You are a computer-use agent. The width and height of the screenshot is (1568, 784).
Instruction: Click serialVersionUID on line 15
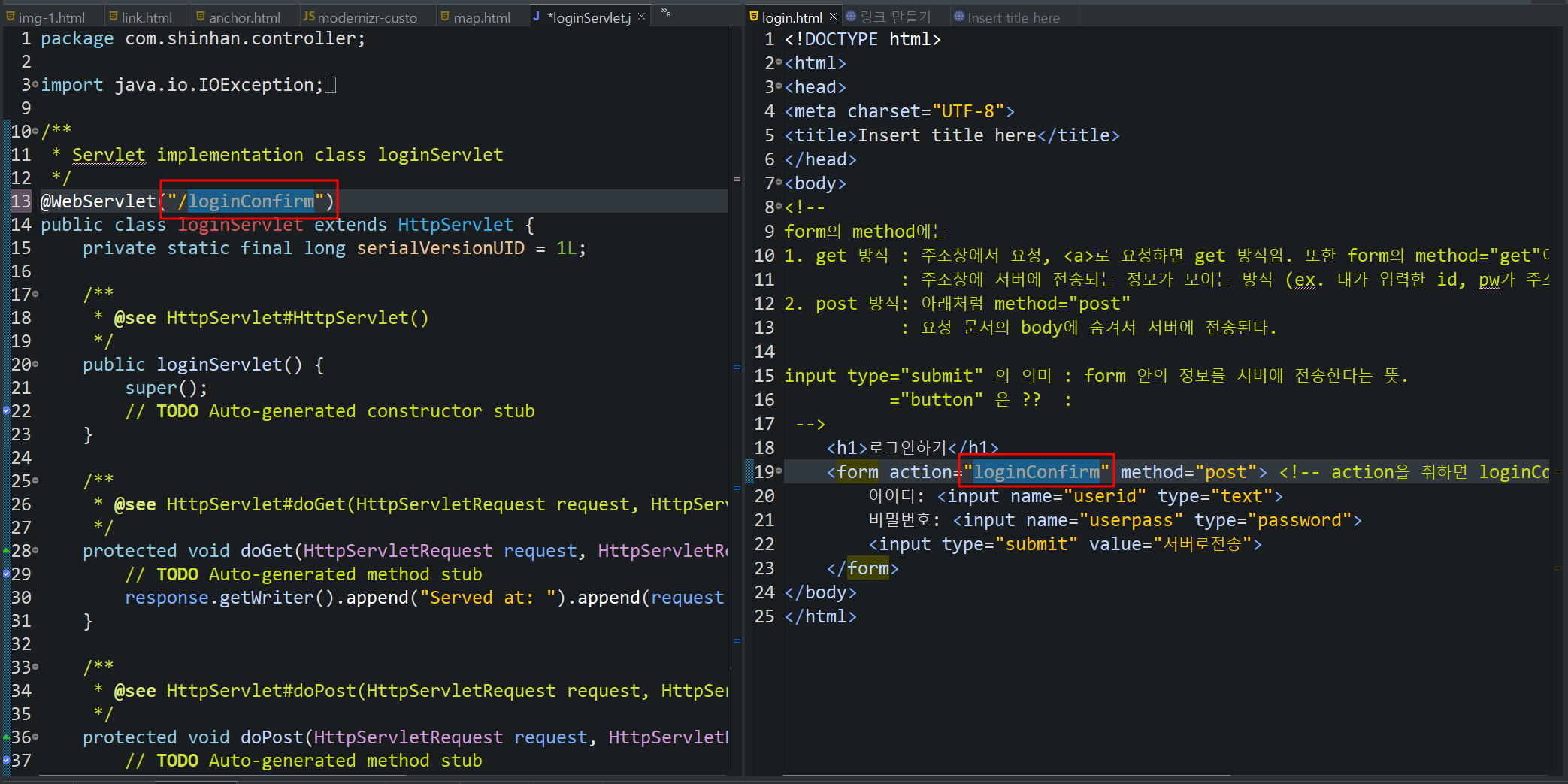[440, 248]
